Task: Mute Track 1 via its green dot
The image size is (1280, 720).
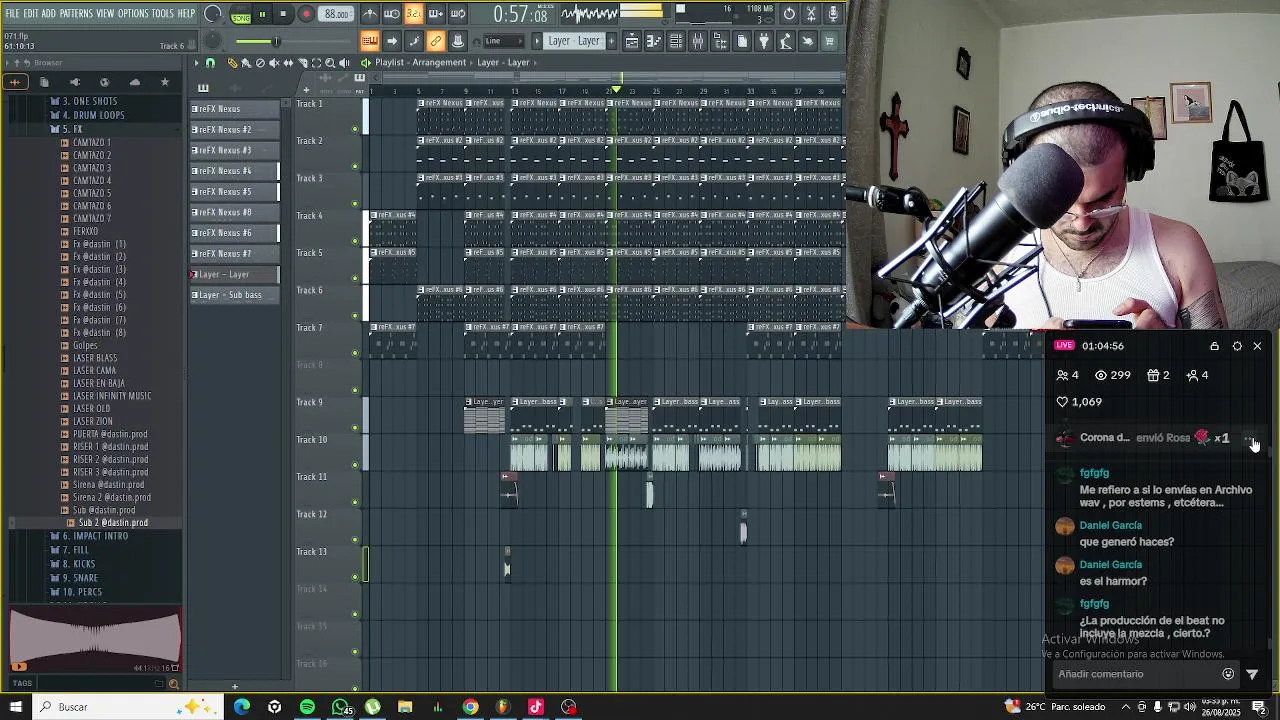Action: (x=355, y=129)
